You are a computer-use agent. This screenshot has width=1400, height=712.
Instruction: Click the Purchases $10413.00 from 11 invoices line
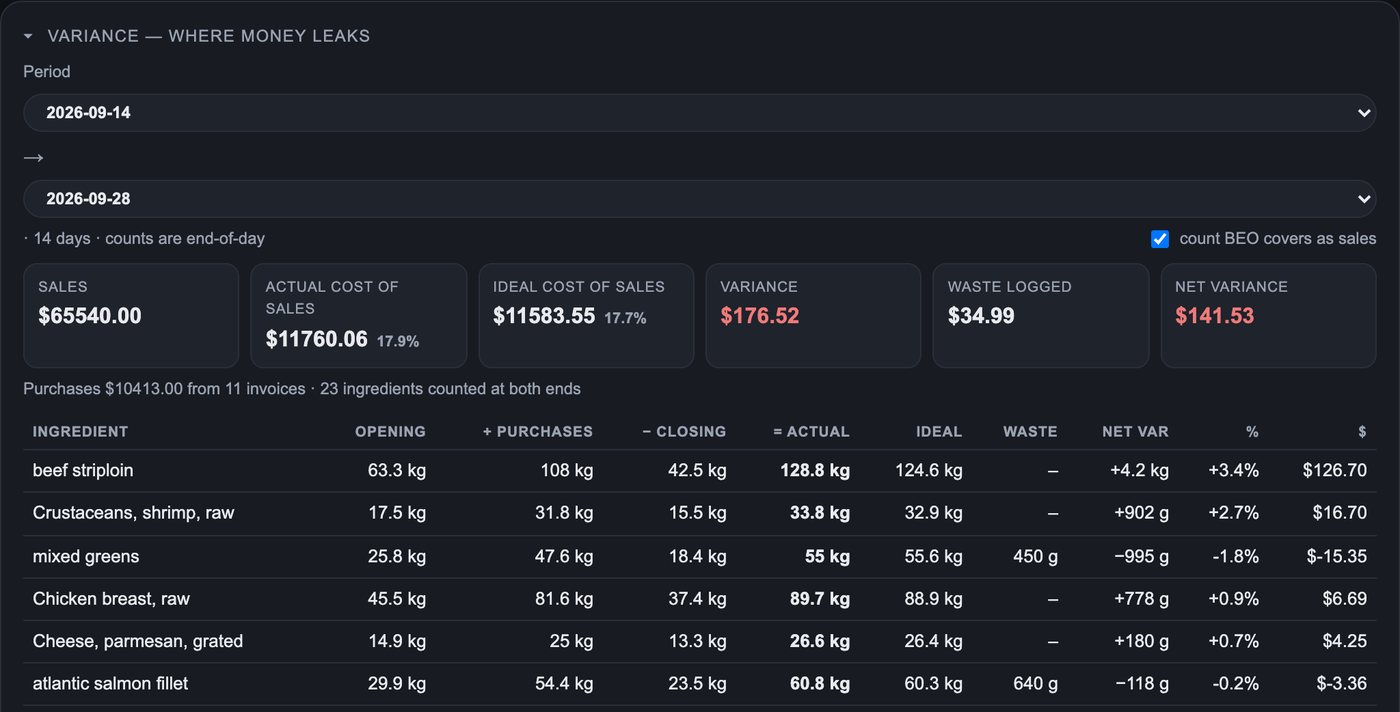302,389
